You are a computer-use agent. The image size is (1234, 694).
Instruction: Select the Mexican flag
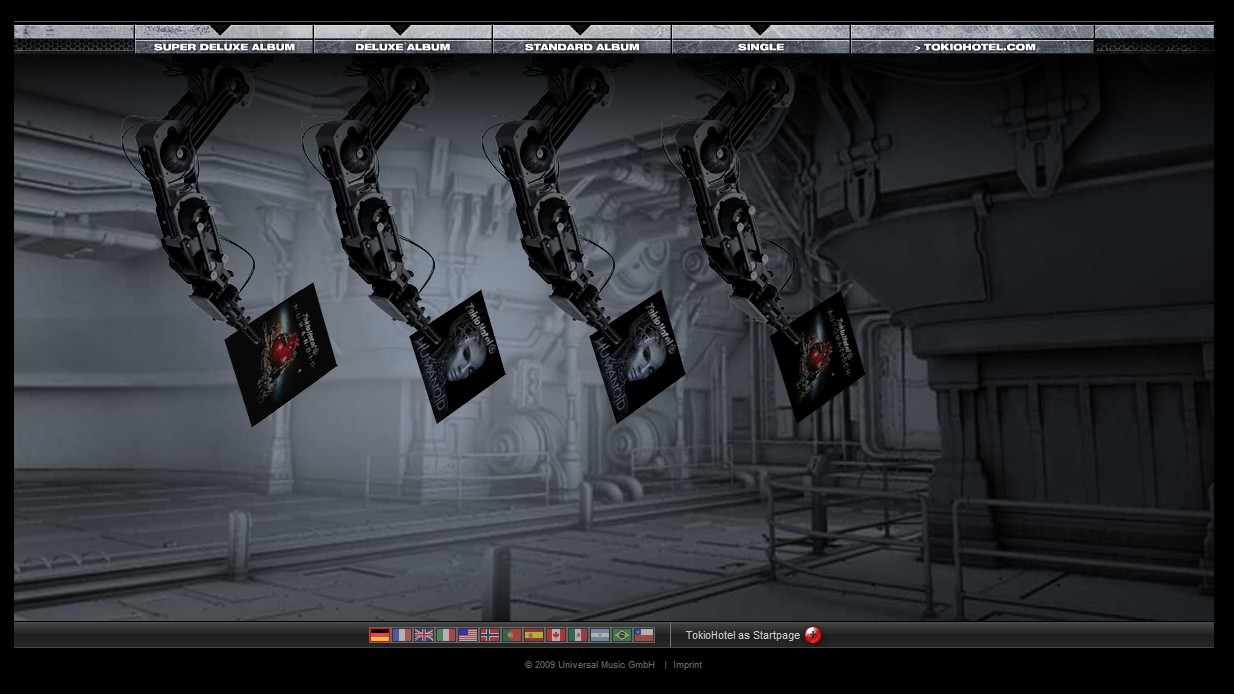click(x=578, y=635)
